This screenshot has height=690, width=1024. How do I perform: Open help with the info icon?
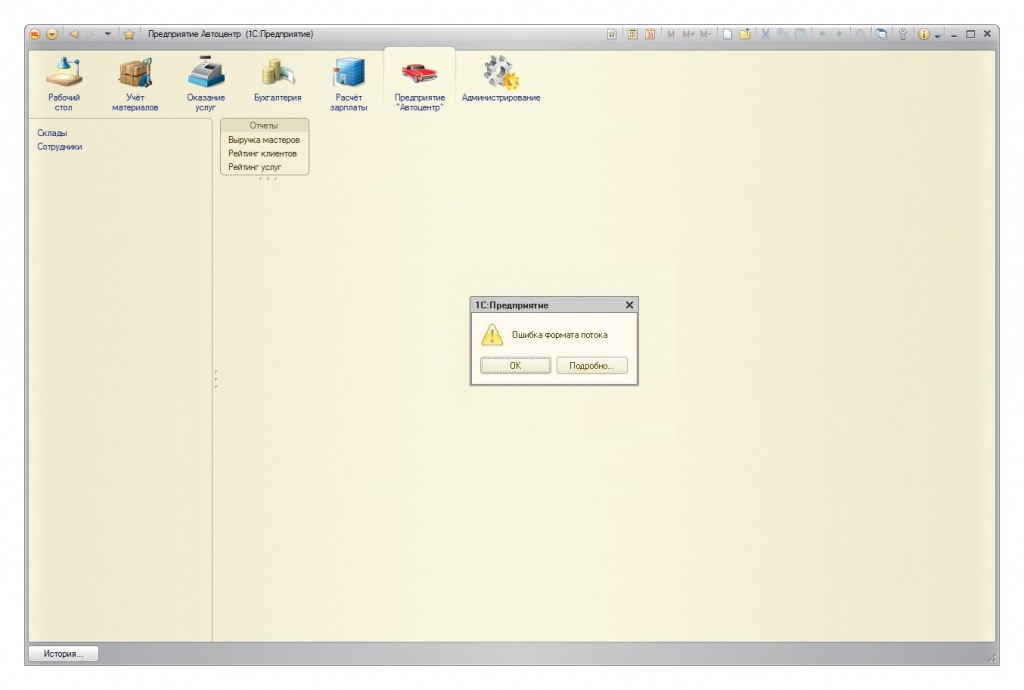coord(923,34)
